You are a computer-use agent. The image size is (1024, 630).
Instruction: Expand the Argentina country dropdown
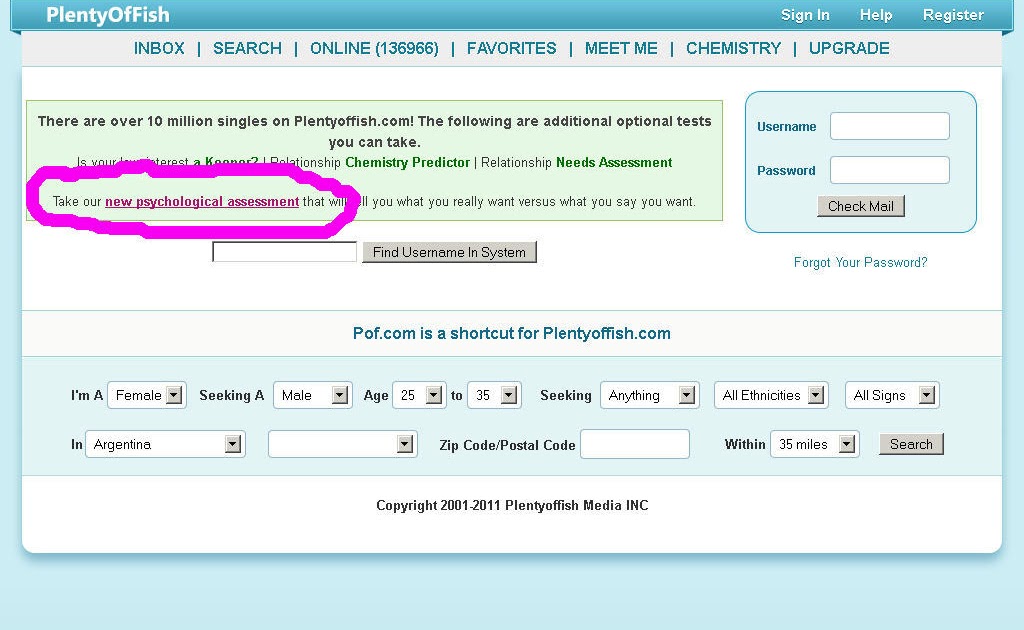[x=165, y=445]
